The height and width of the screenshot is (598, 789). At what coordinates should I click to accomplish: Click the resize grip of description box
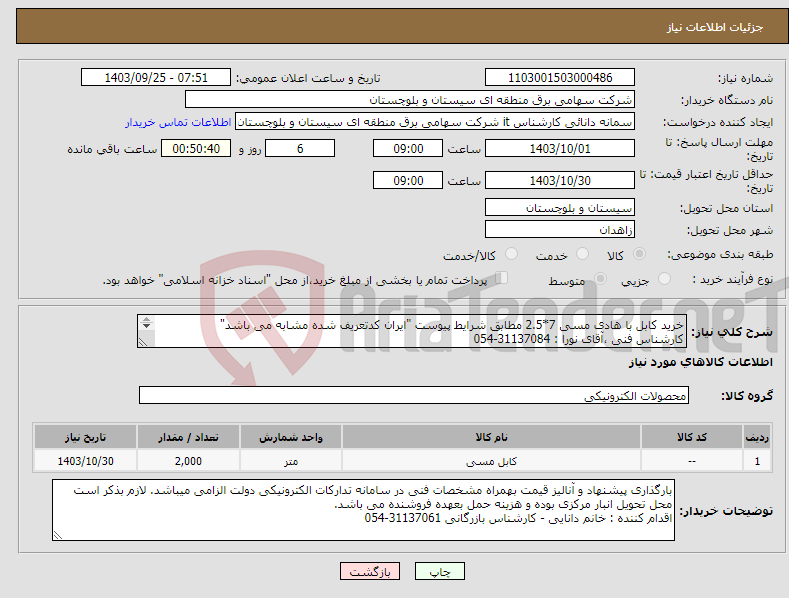click(143, 342)
